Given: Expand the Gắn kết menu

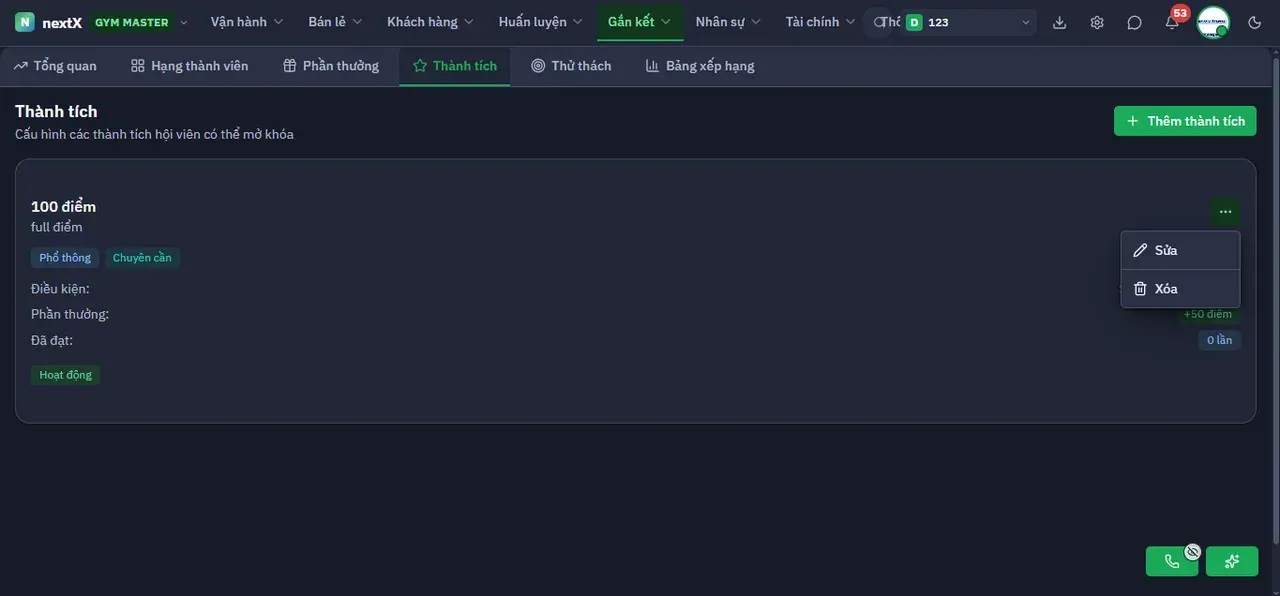Looking at the screenshot, I should click(640, 22).
